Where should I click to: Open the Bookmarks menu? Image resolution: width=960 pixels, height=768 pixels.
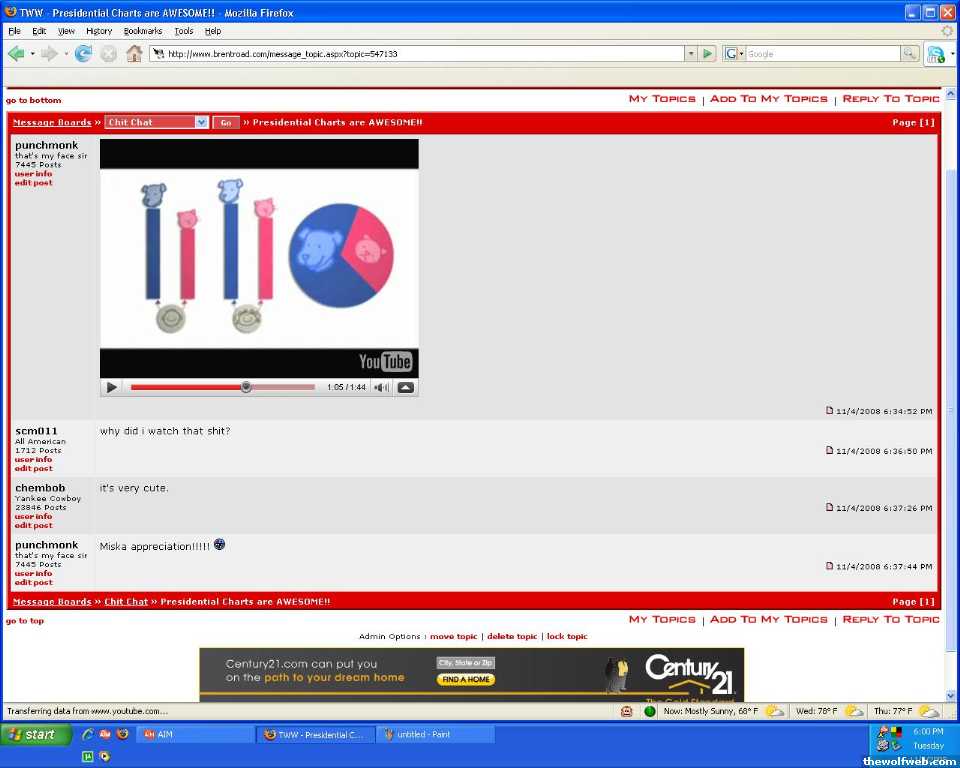[142, 31]
